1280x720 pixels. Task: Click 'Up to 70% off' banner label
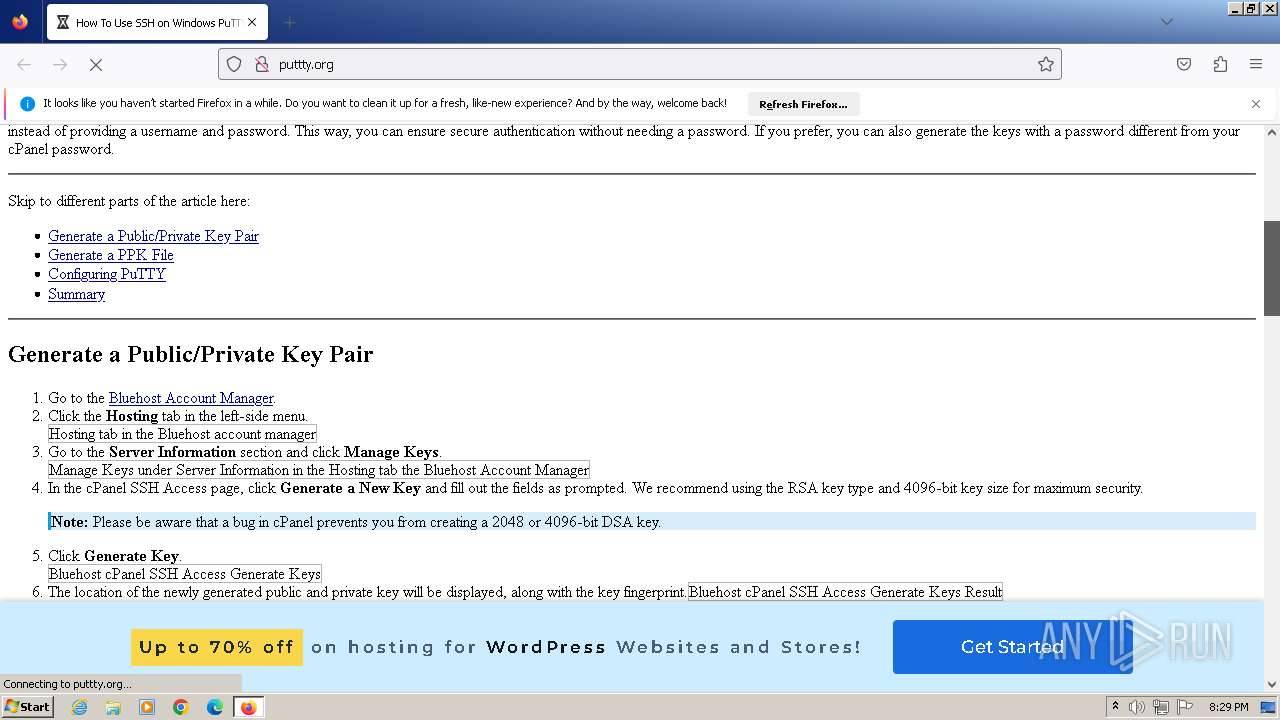click(216, 647)
